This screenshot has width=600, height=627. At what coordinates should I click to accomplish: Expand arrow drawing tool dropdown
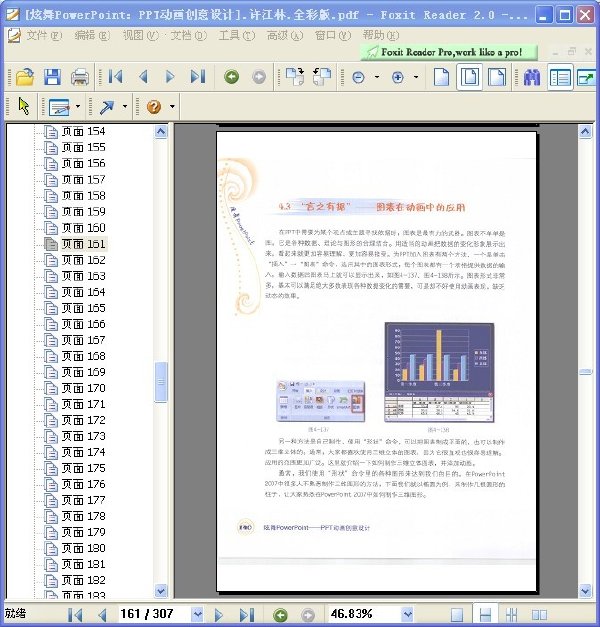click(x=125, y=106)
